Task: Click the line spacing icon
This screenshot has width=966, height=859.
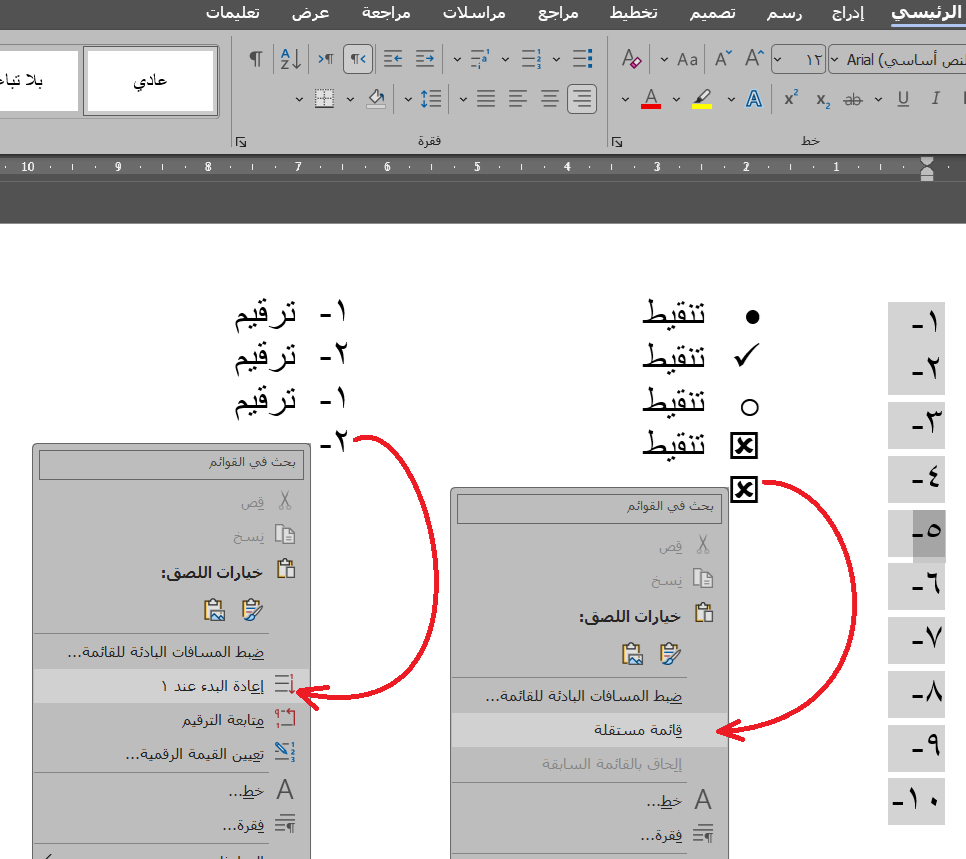Action: point(430,99)
